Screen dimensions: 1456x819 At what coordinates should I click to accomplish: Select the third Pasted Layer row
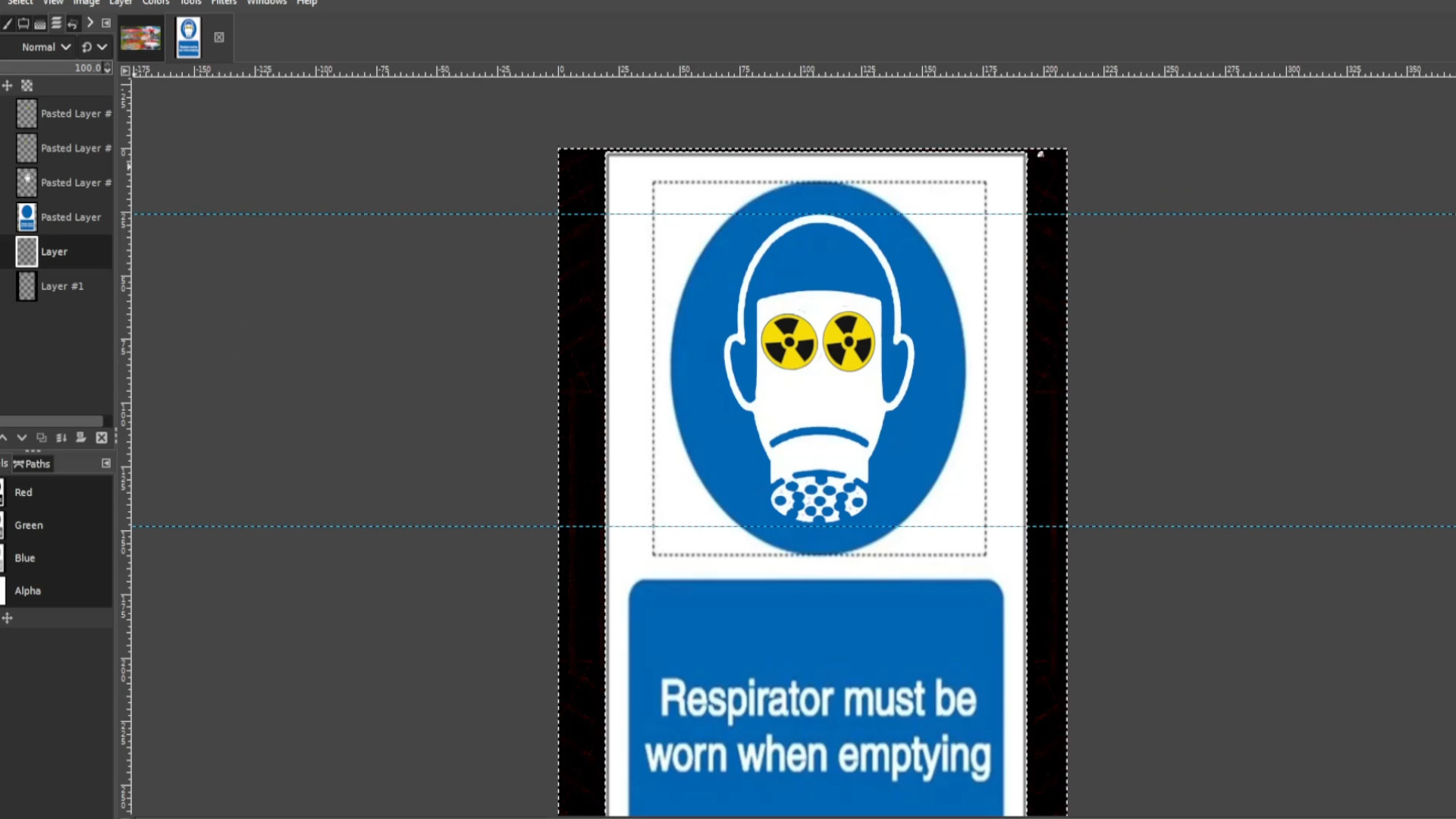point(57,182)
